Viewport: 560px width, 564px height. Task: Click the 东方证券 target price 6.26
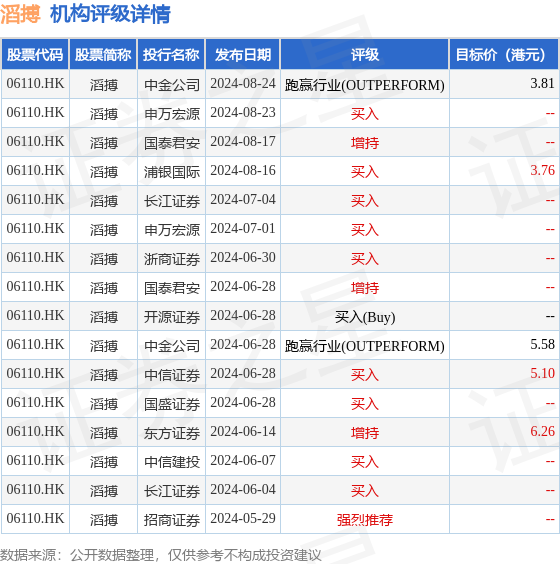(x=542, y=431)
